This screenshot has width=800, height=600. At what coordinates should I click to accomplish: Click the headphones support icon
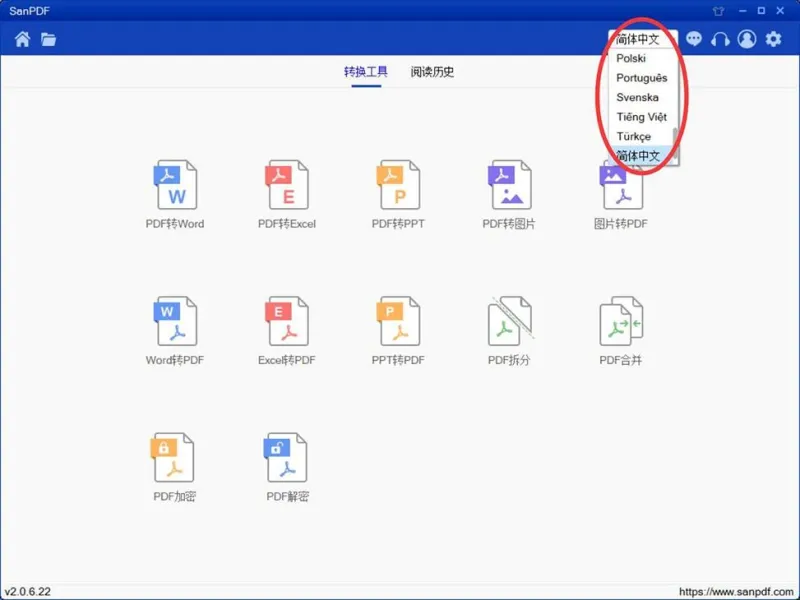coord(720,39)
